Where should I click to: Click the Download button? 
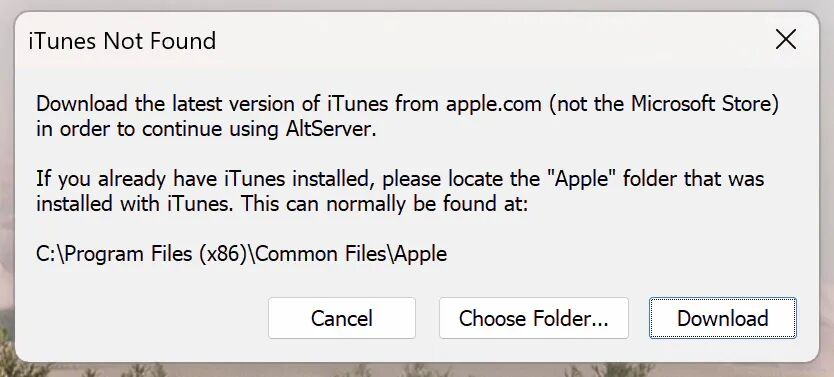(x=722, y=318)
